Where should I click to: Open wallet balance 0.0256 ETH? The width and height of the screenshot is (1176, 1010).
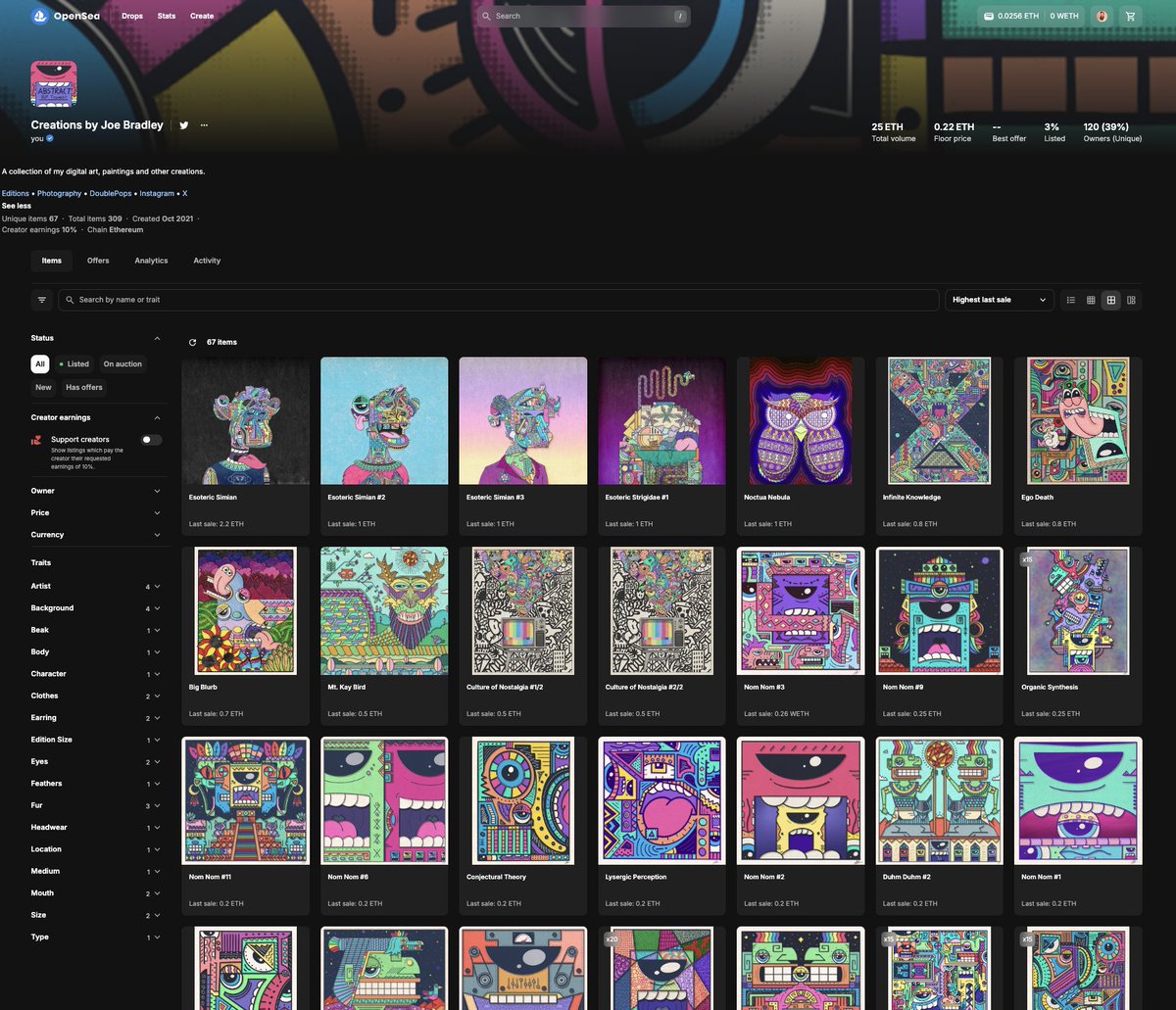click(x=1011, y=16)
